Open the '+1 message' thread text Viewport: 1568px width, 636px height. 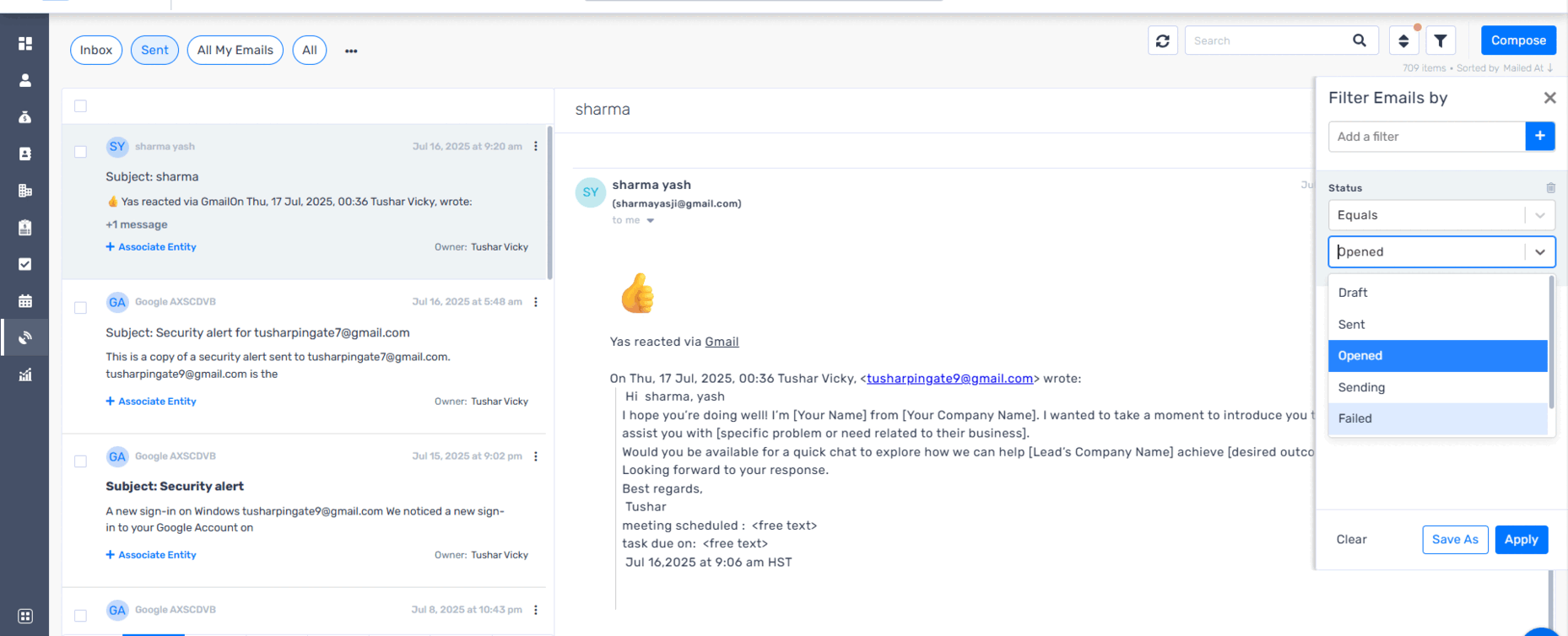click(137, 224)
